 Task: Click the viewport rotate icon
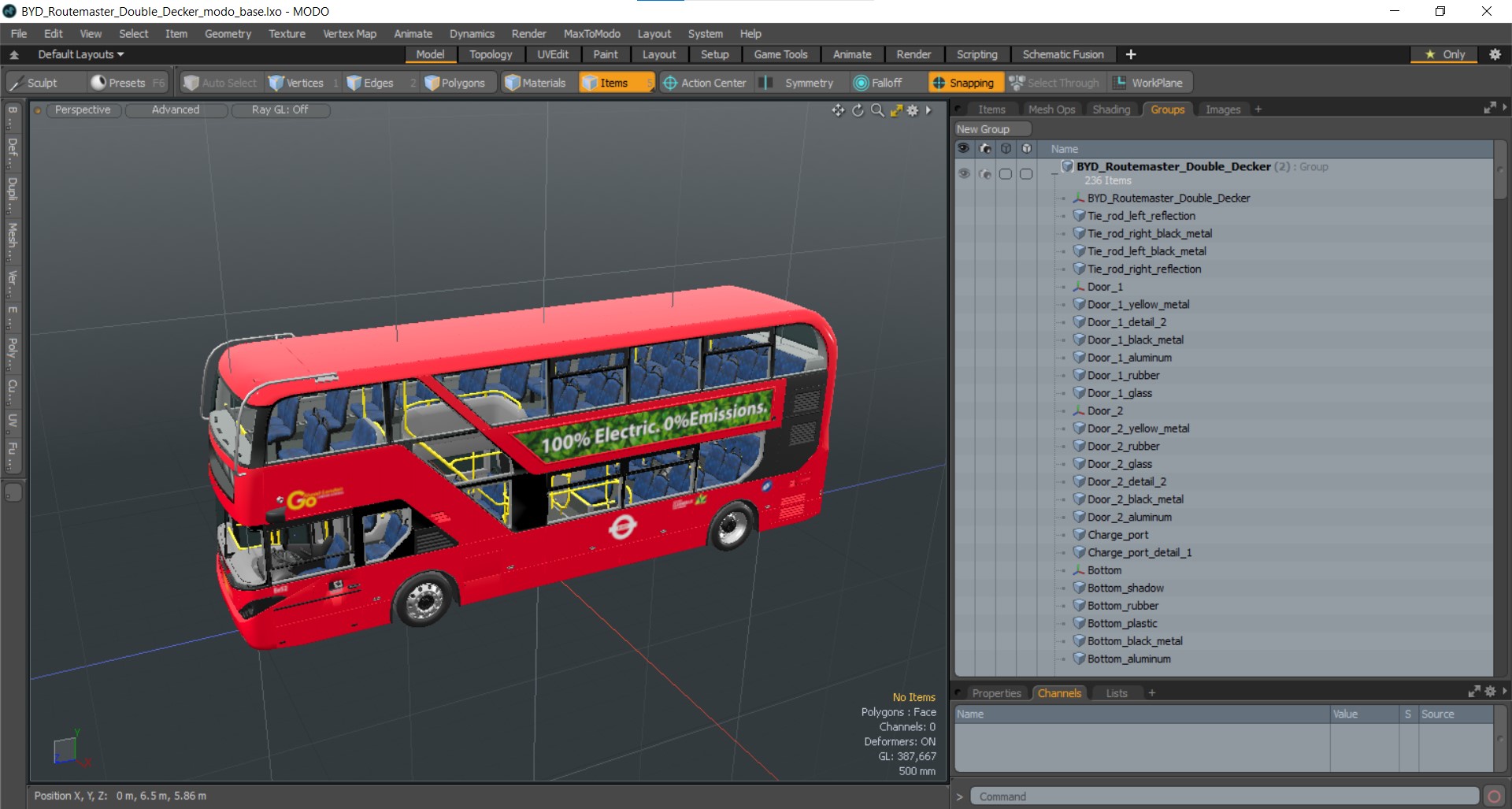[858, 110]
